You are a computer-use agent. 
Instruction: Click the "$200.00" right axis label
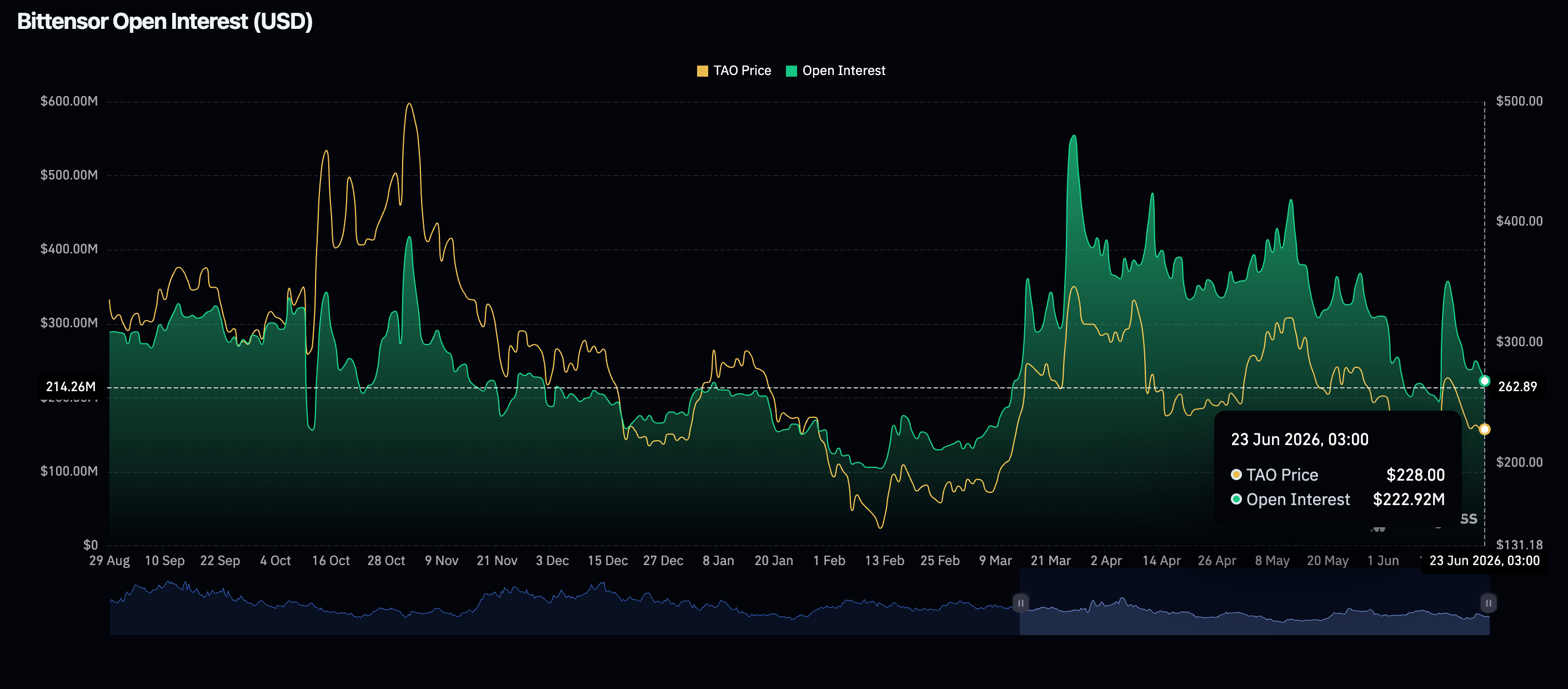1519,462
